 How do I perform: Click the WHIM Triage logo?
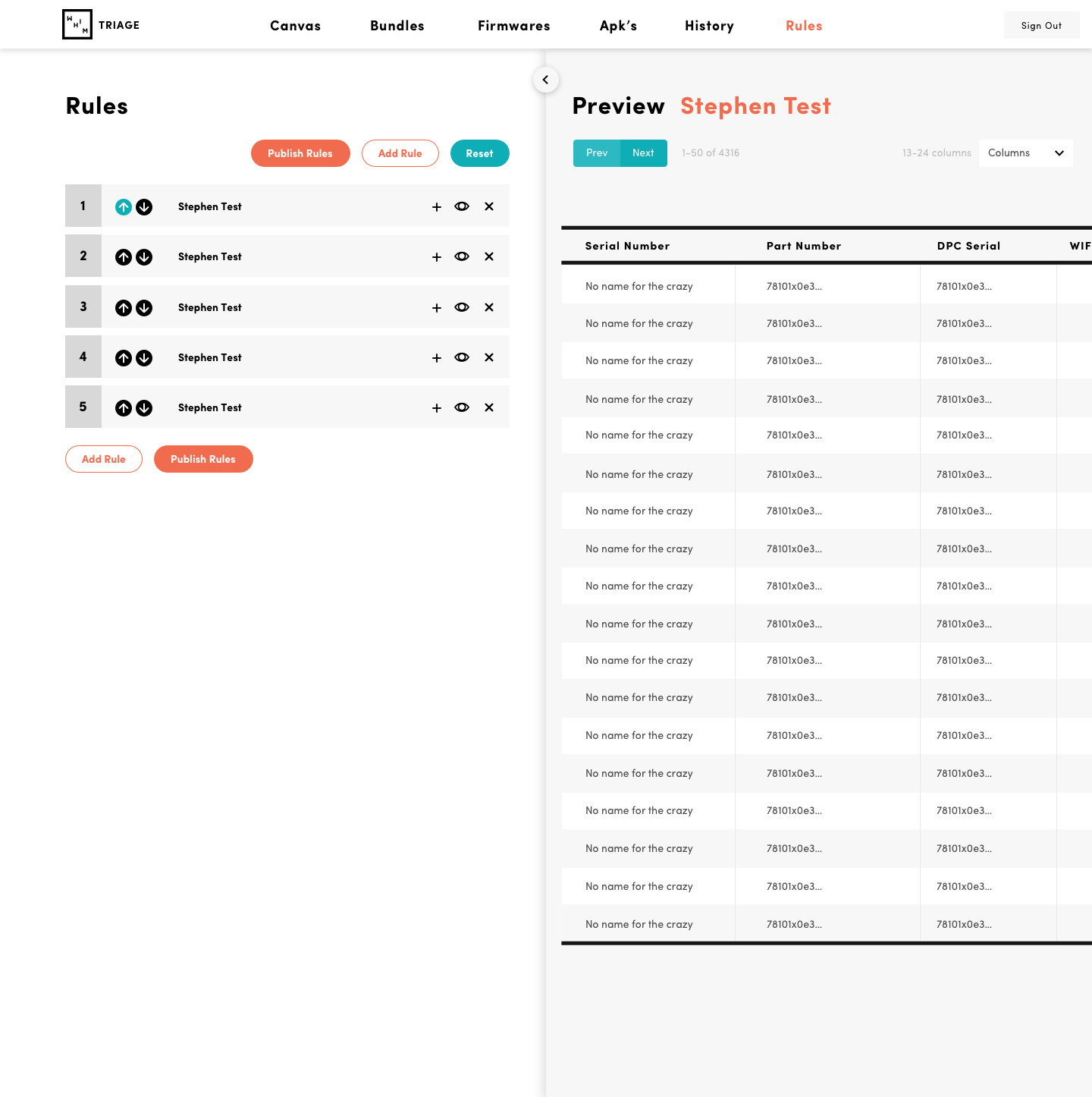click(x=101, y=24)
